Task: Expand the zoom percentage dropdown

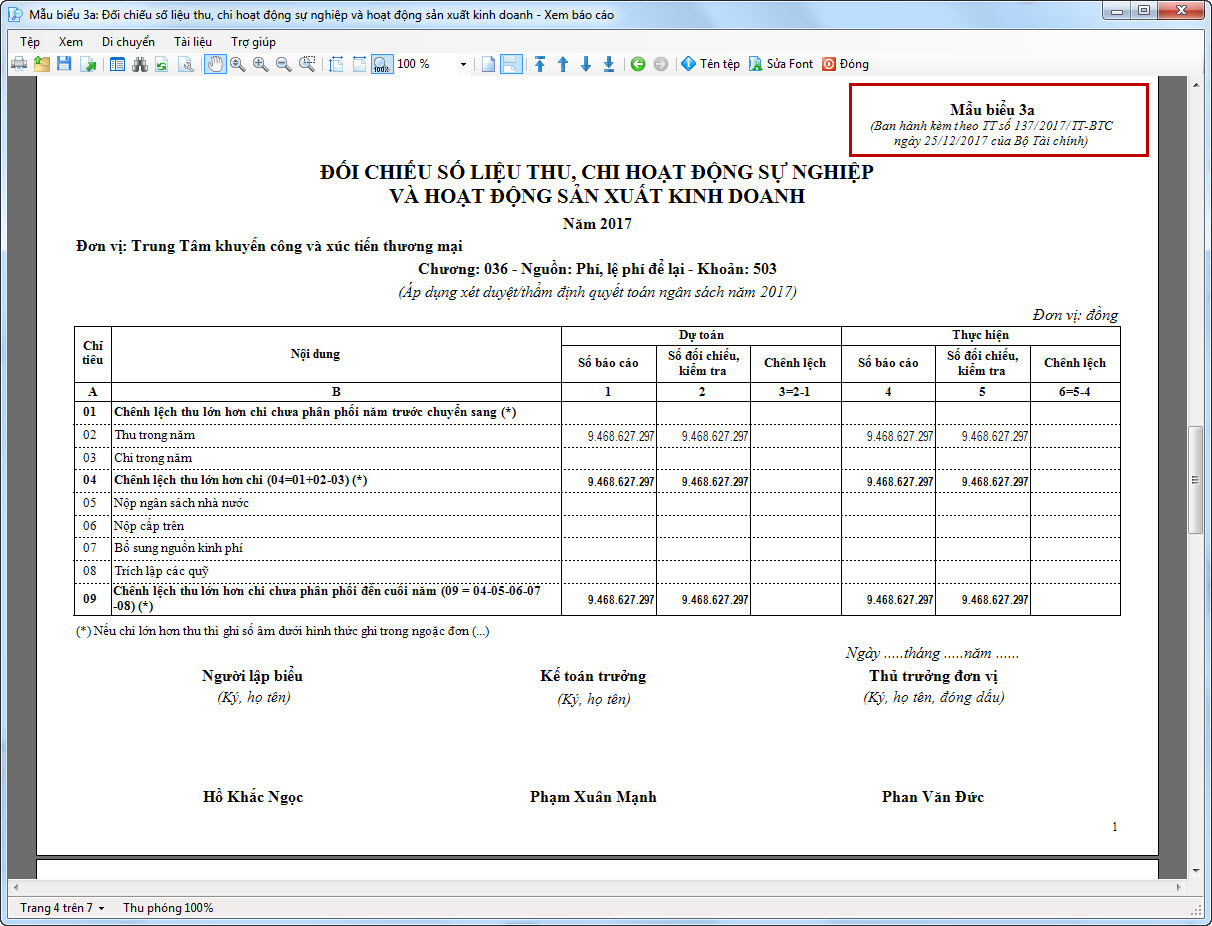Action: click(463, 64)
